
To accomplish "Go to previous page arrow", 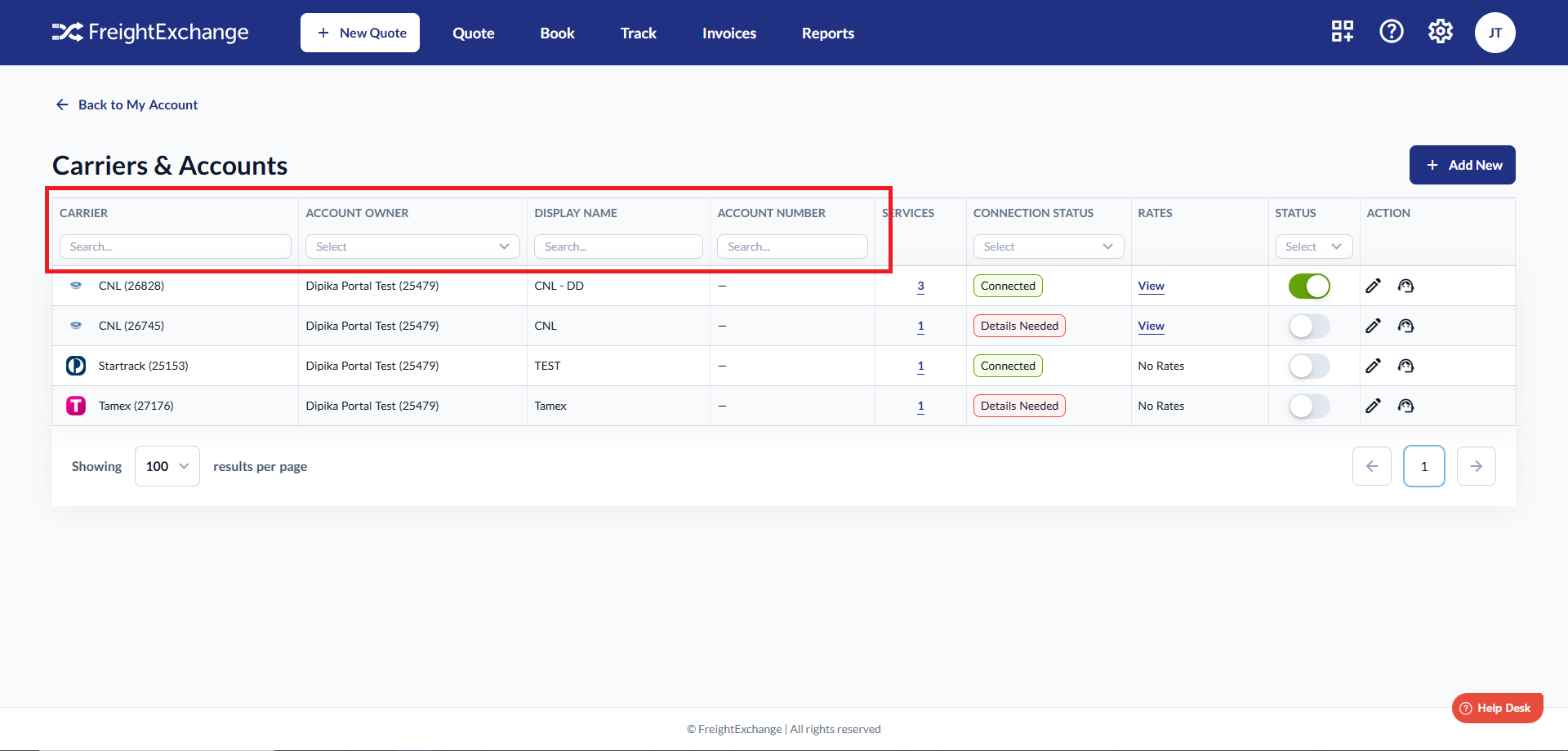I will [x=1372, y=466].
